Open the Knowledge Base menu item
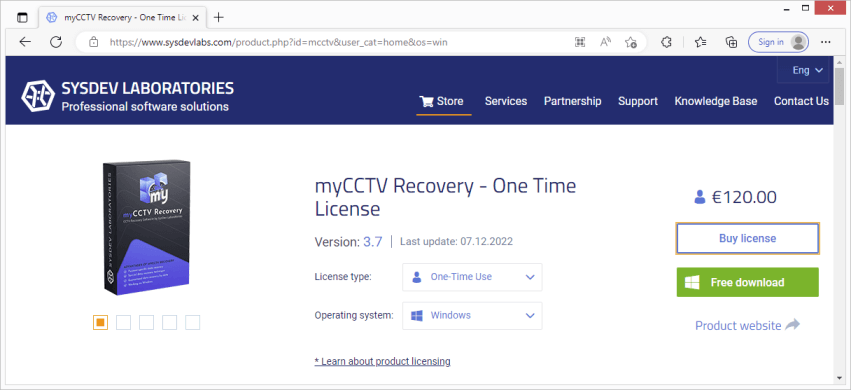This screenshot has height=390, width=851. click(715, 101)
